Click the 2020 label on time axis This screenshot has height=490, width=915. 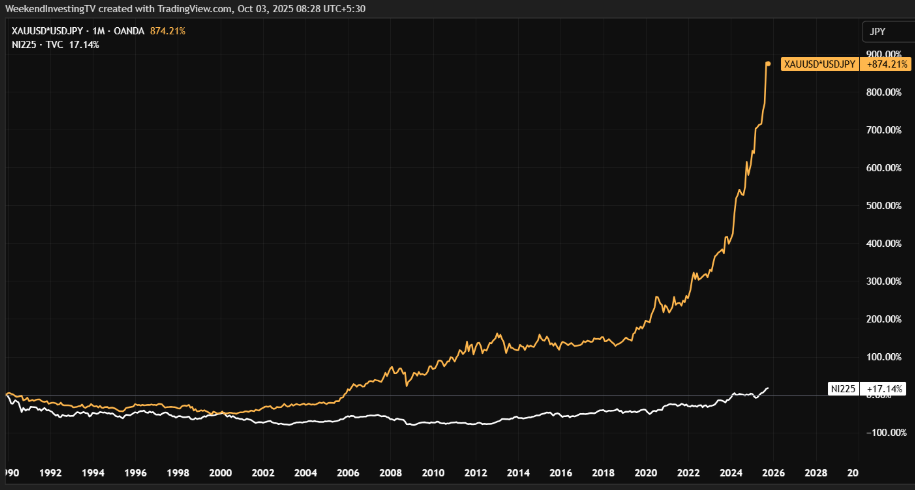point(645,472)
